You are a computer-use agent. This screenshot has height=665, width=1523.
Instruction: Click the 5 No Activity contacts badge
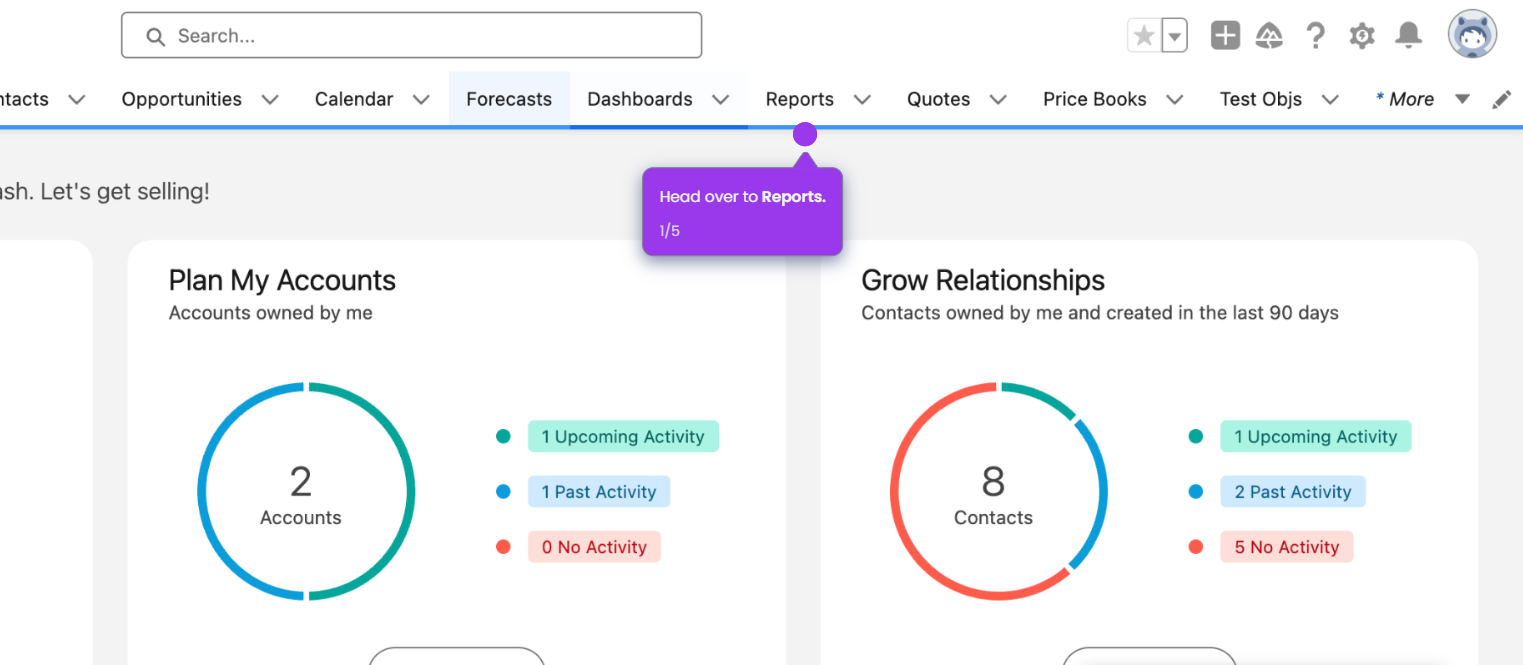(x=1286, y=547)
